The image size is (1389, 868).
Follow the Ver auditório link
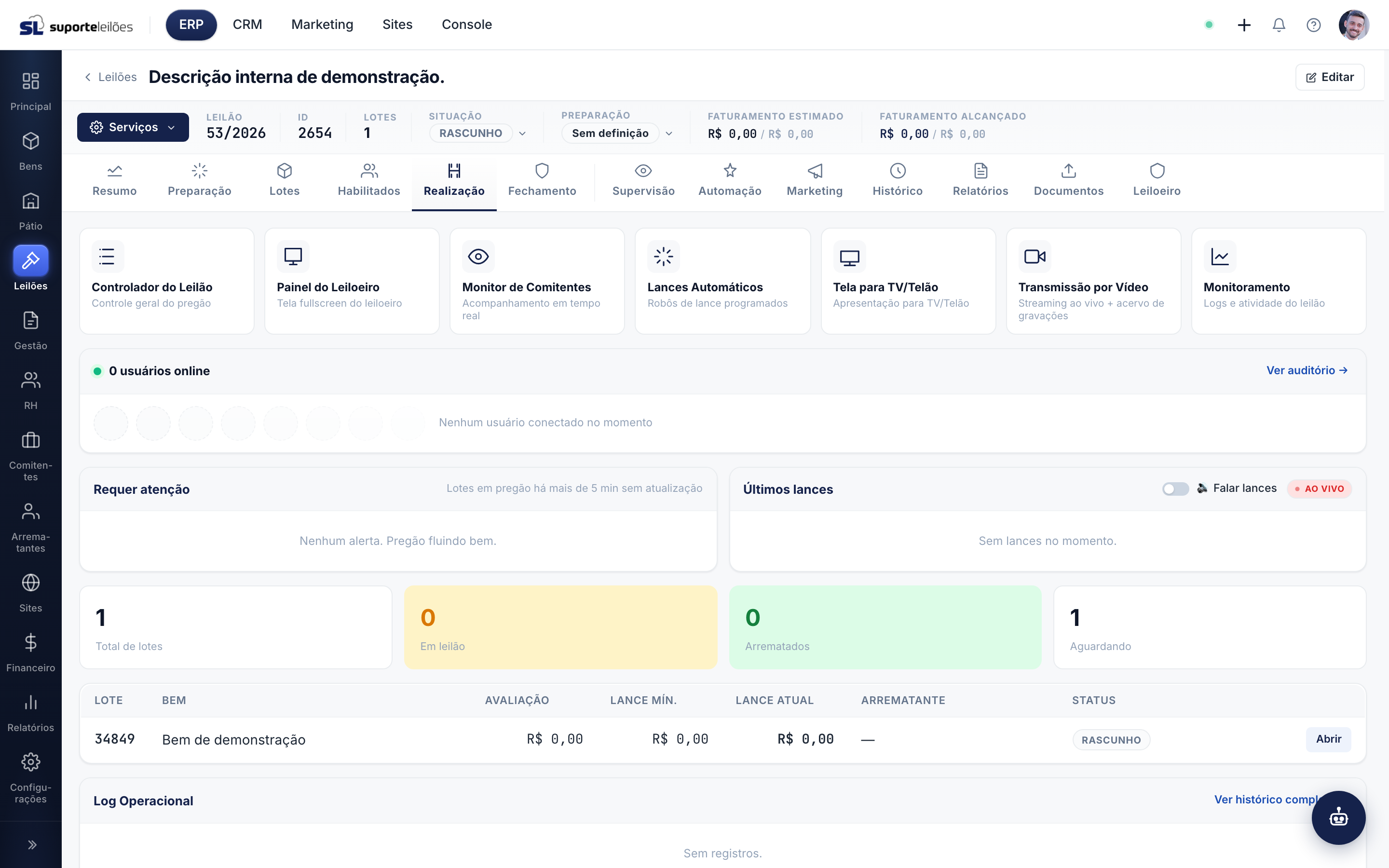click(x=1307, y=370)
